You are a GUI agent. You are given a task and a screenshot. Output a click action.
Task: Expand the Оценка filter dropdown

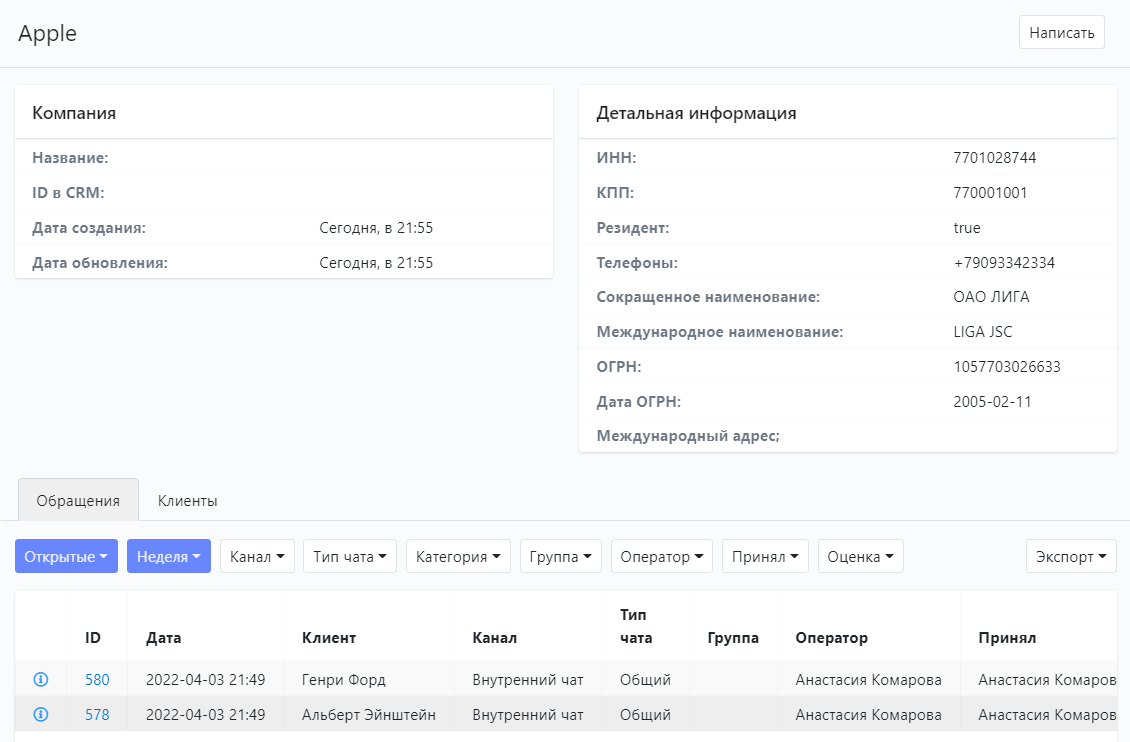(x=860, y=556)
